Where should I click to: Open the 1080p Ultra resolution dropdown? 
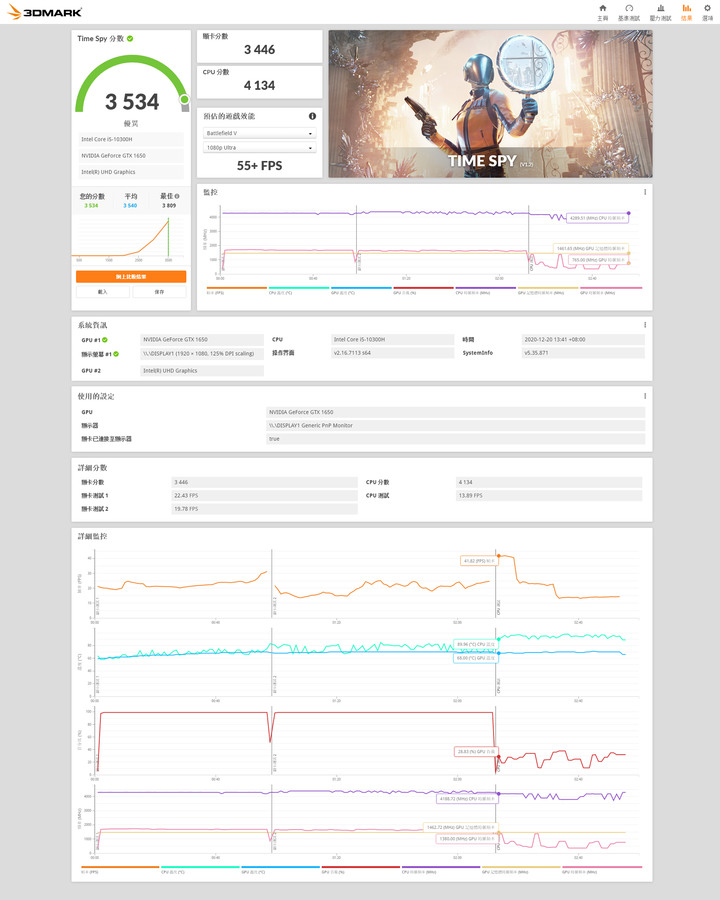[260, 148]
